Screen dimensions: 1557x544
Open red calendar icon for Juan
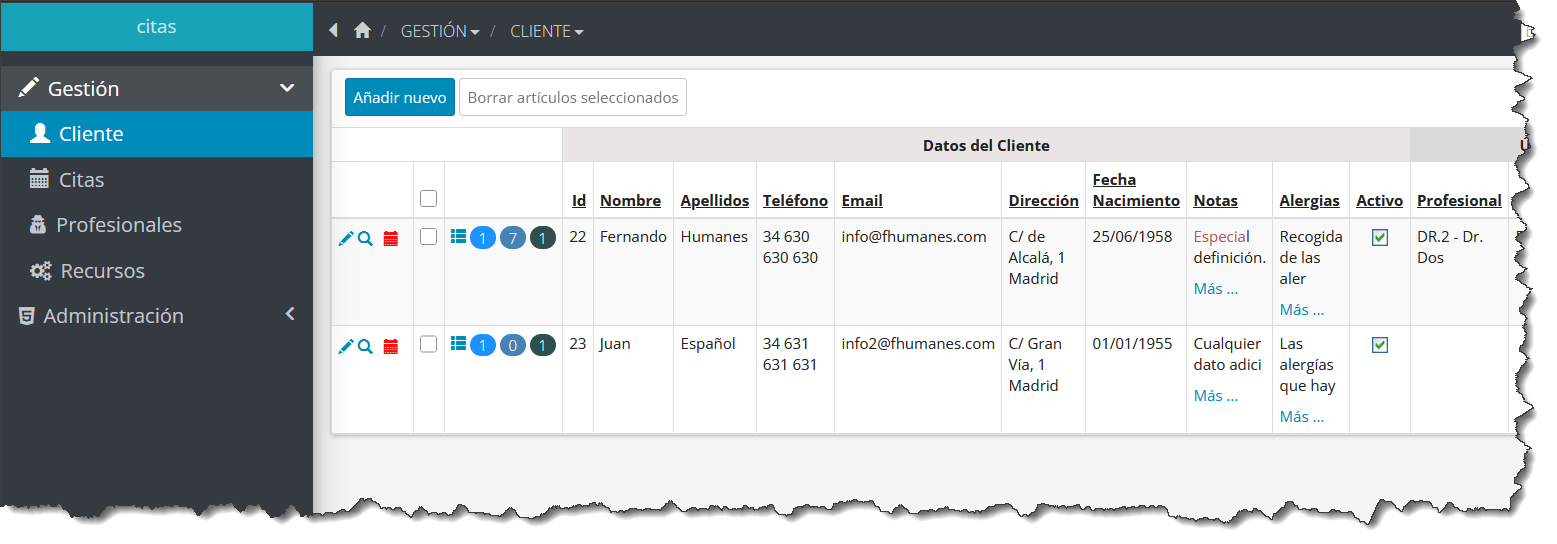[391, 346]
